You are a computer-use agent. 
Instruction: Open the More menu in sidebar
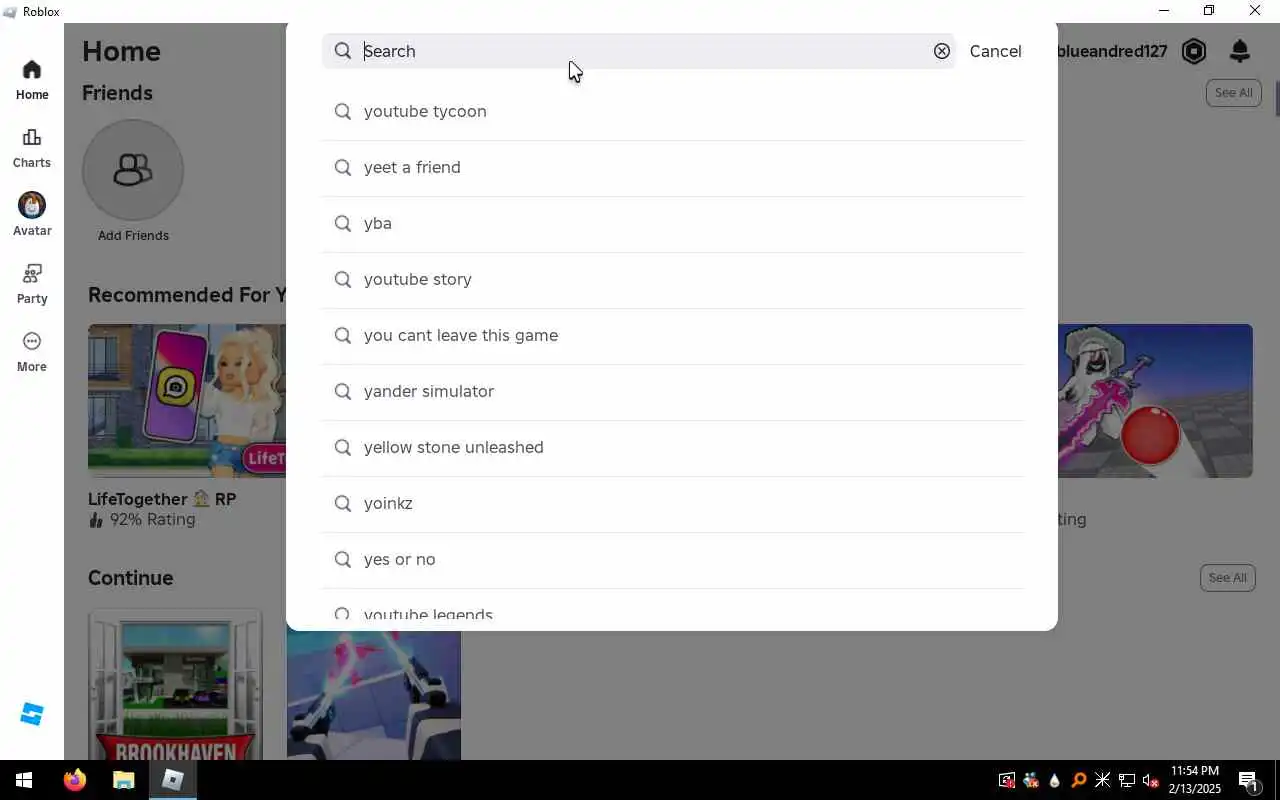click(x=32, y=352)
